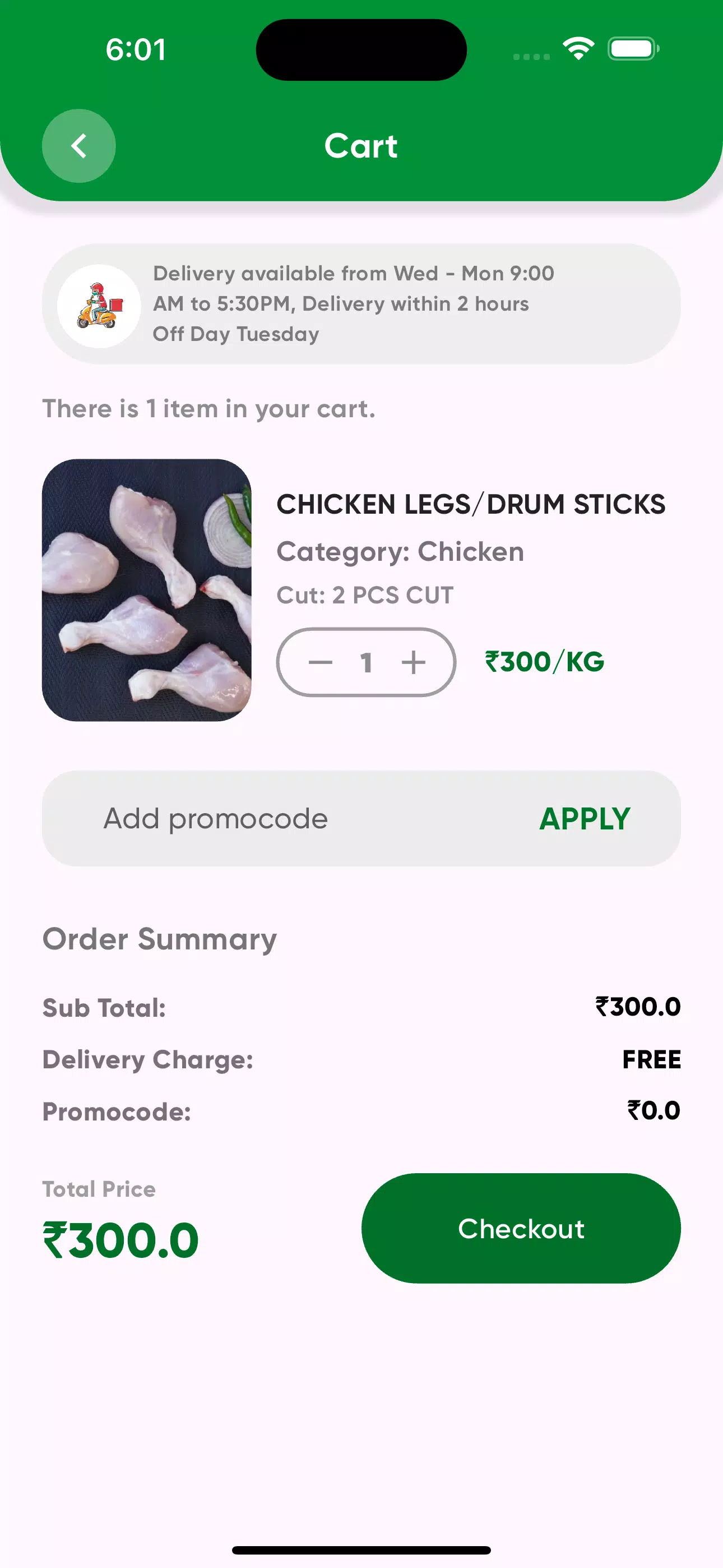
Task: Tap the FREE delivery charge label
Action: tap(651, 1060)
